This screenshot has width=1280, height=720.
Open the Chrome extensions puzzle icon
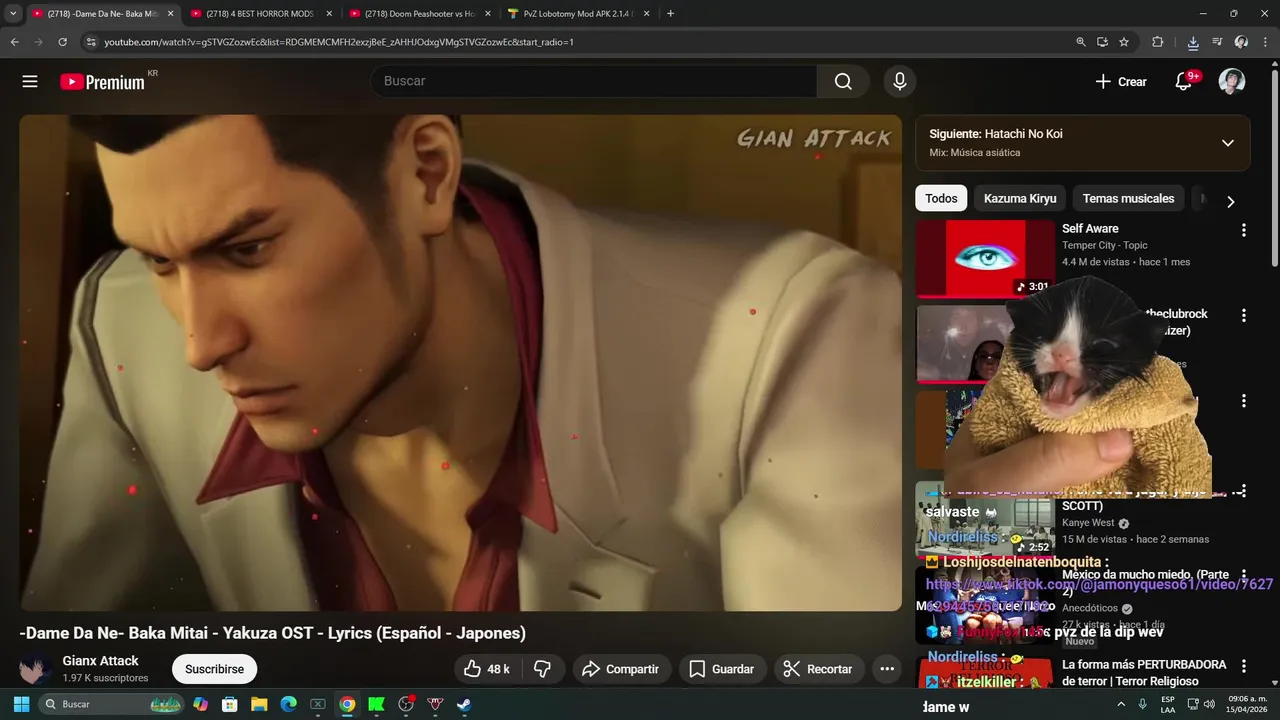tap(1158, 42)
